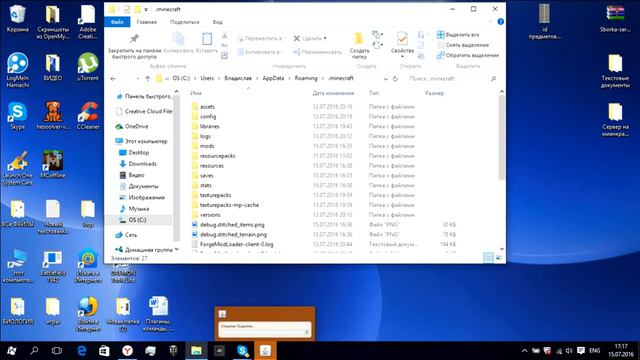
Task: Open the Поделиться ribbon tab
Action: click(184, 22)
